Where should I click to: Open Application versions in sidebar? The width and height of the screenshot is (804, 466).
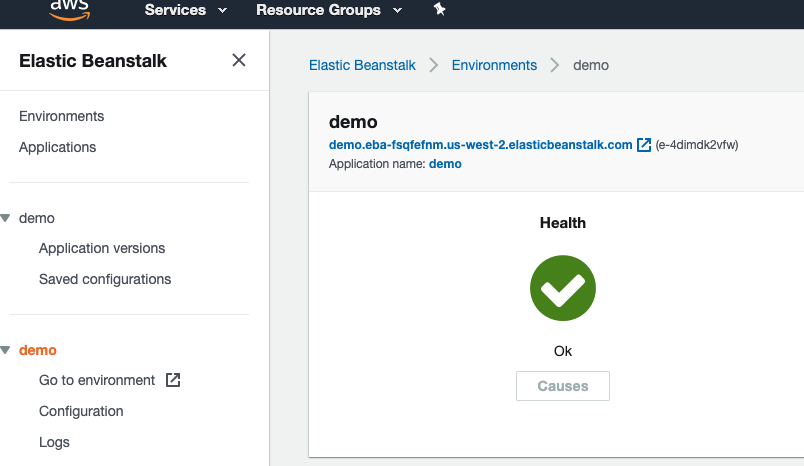[x=102, y=248]
